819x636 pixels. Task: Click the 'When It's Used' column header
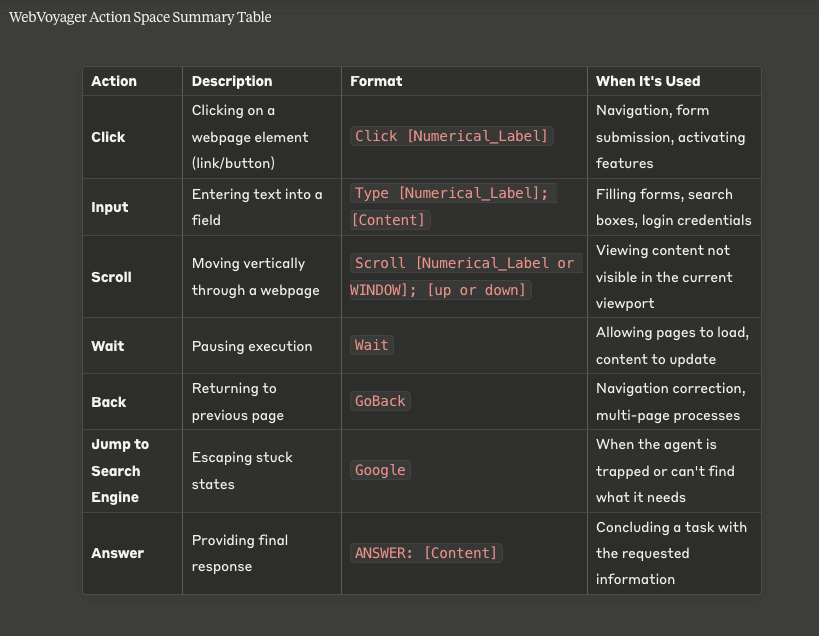click(648, 81)
